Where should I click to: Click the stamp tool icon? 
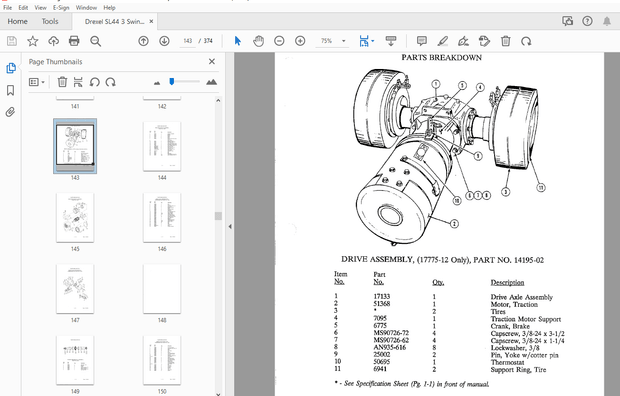(x=484, y=41)
